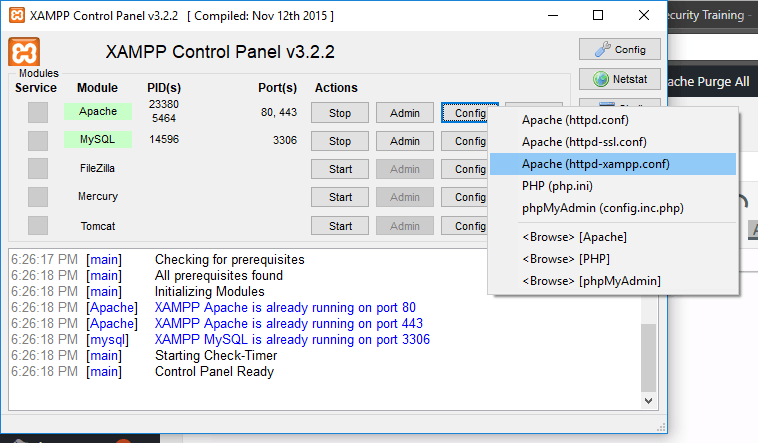Viewport: 758px width, 443px height.
Task: Toggle Apache service checkbox
Action: 38,112
